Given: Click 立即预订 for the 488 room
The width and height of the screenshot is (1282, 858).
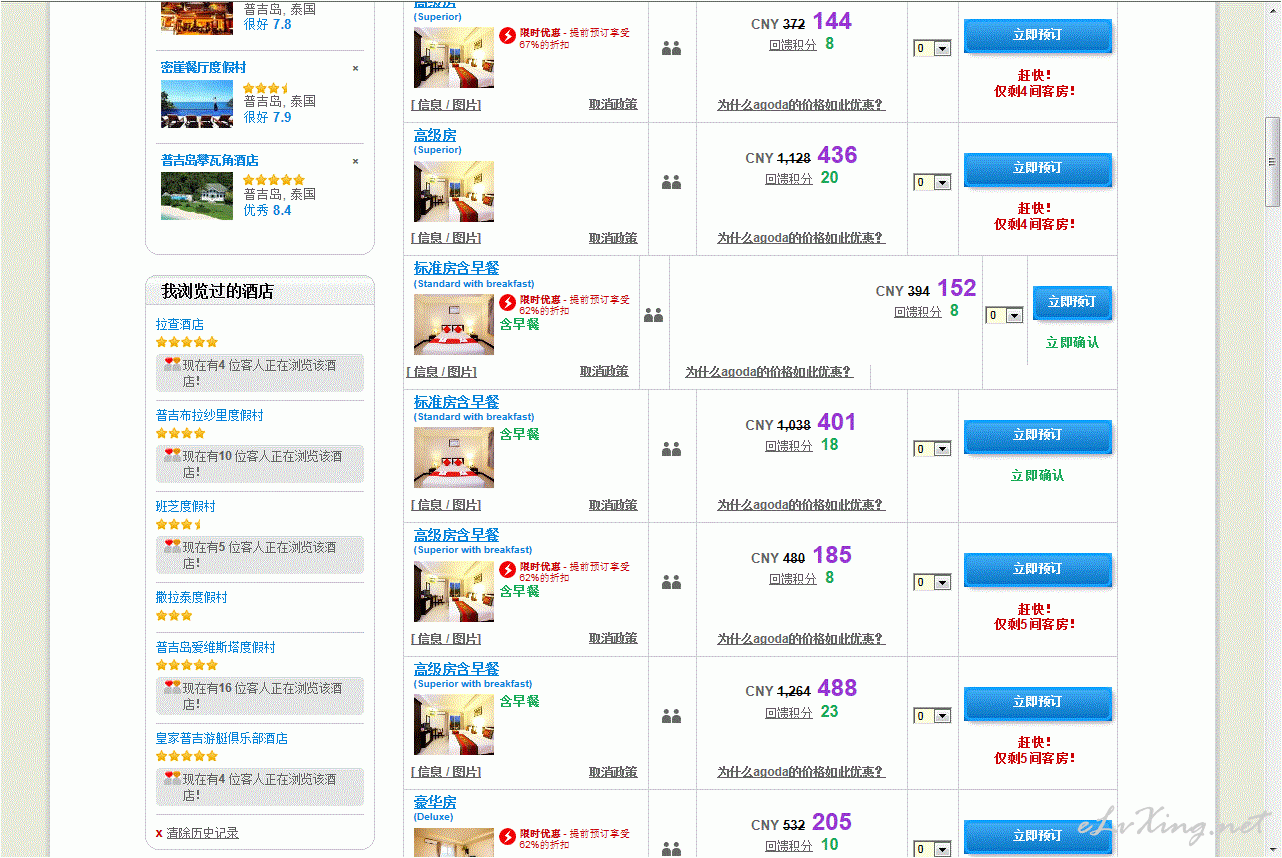Looking at the screenshot, I should [1038, 703].
